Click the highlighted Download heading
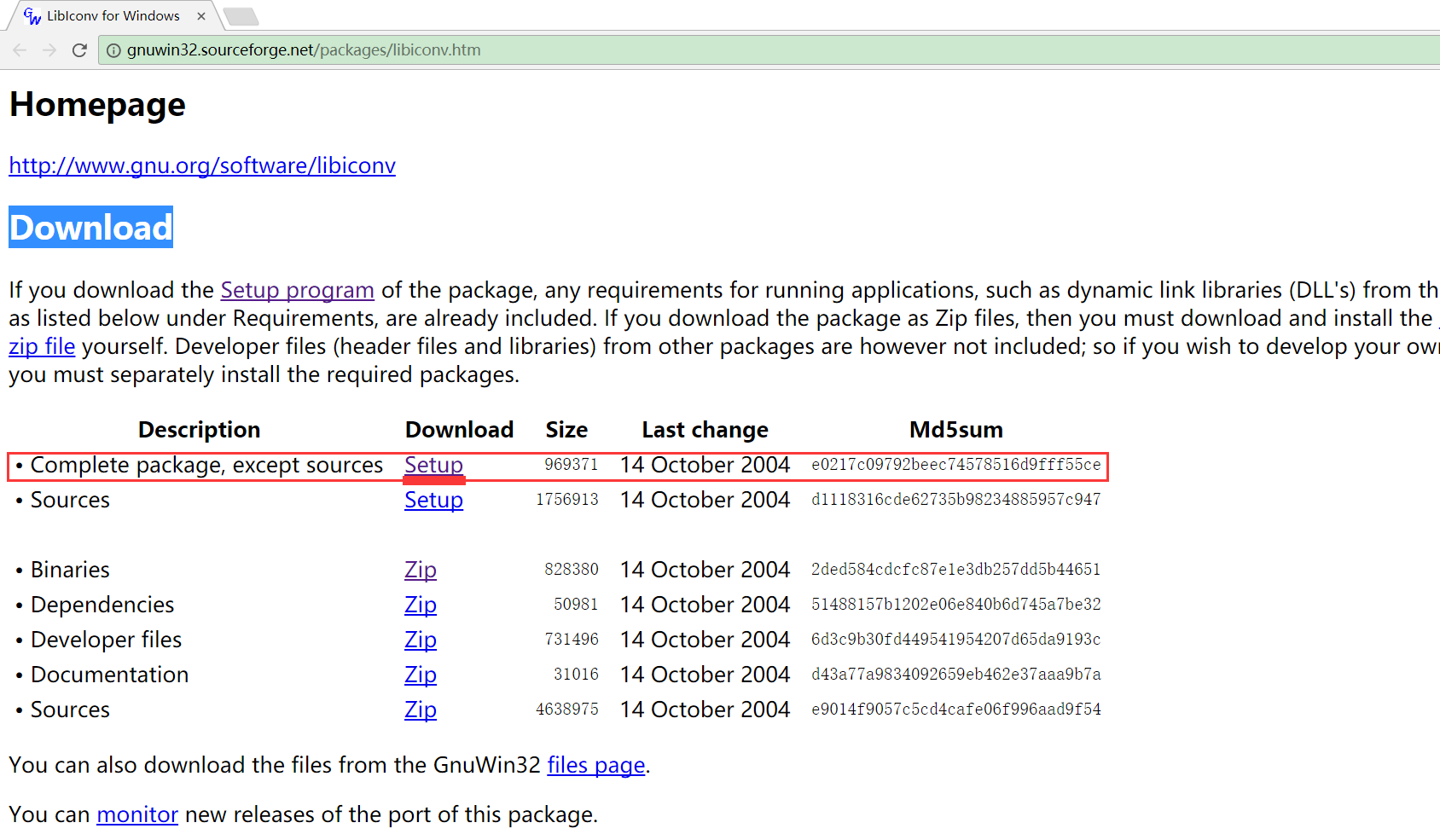 (90, 227)
